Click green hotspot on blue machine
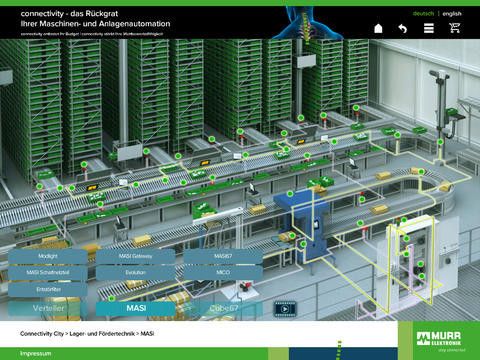The width and height of the screenshot is (480, 360). (x=290, y=193)
